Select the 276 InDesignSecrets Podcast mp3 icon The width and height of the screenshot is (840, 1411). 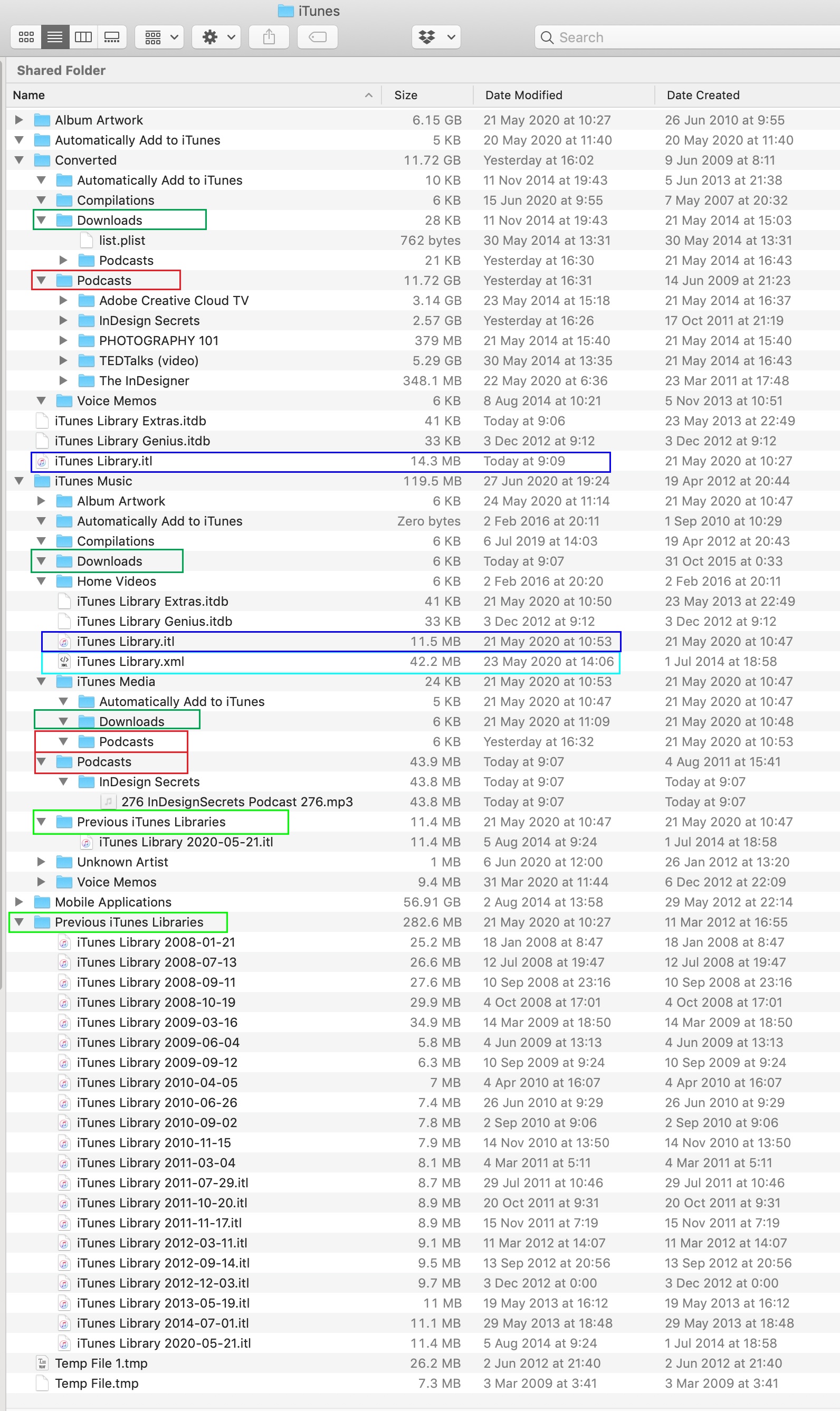pyautogui.click(x=109, y=802)
